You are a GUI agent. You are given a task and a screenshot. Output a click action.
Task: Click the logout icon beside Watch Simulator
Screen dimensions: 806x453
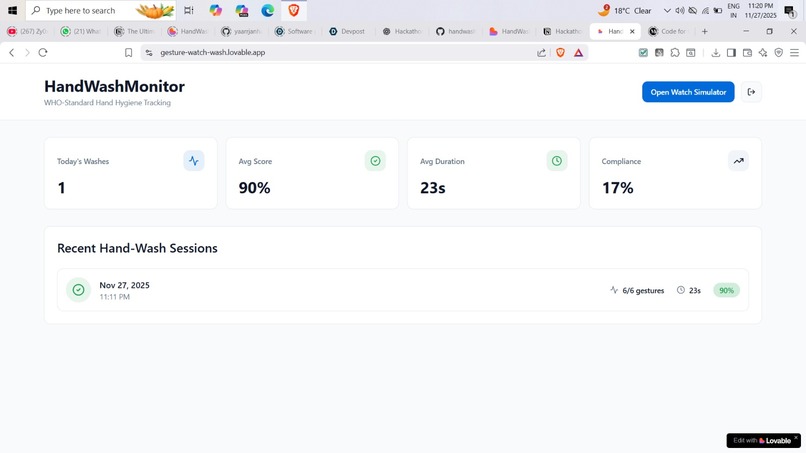click(x=751, y=92)
